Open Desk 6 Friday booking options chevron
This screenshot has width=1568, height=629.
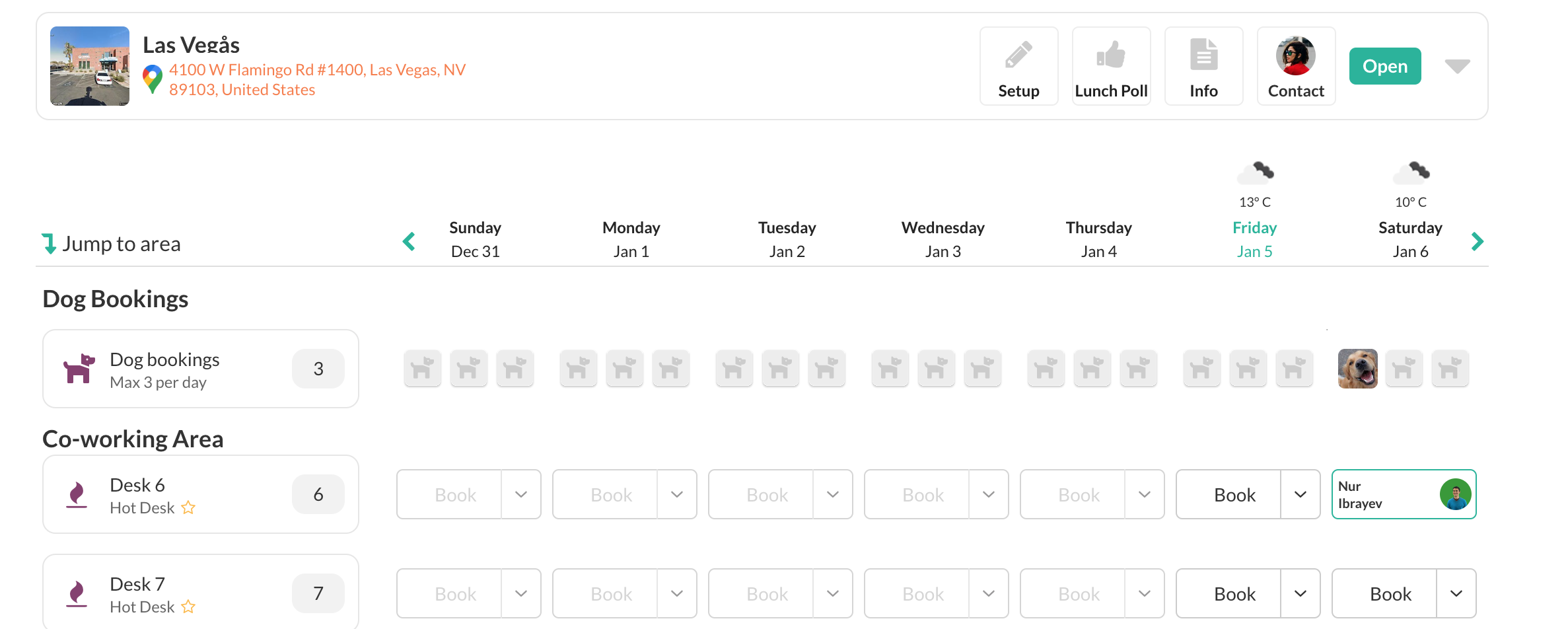pos(1300,495)
